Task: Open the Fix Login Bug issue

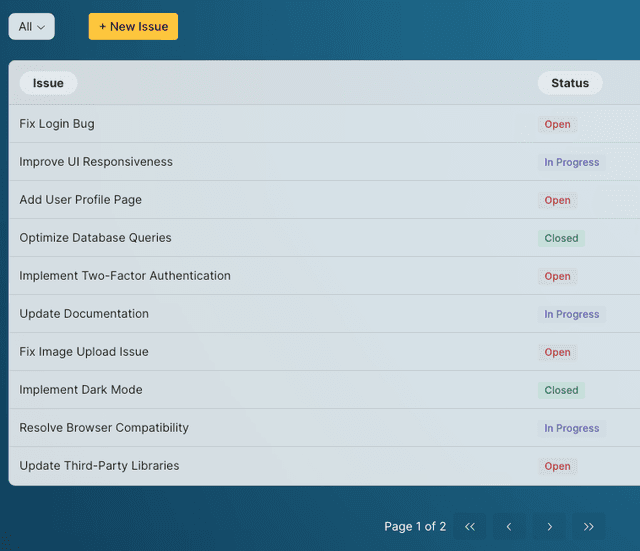Action: (x=57, y=124)
